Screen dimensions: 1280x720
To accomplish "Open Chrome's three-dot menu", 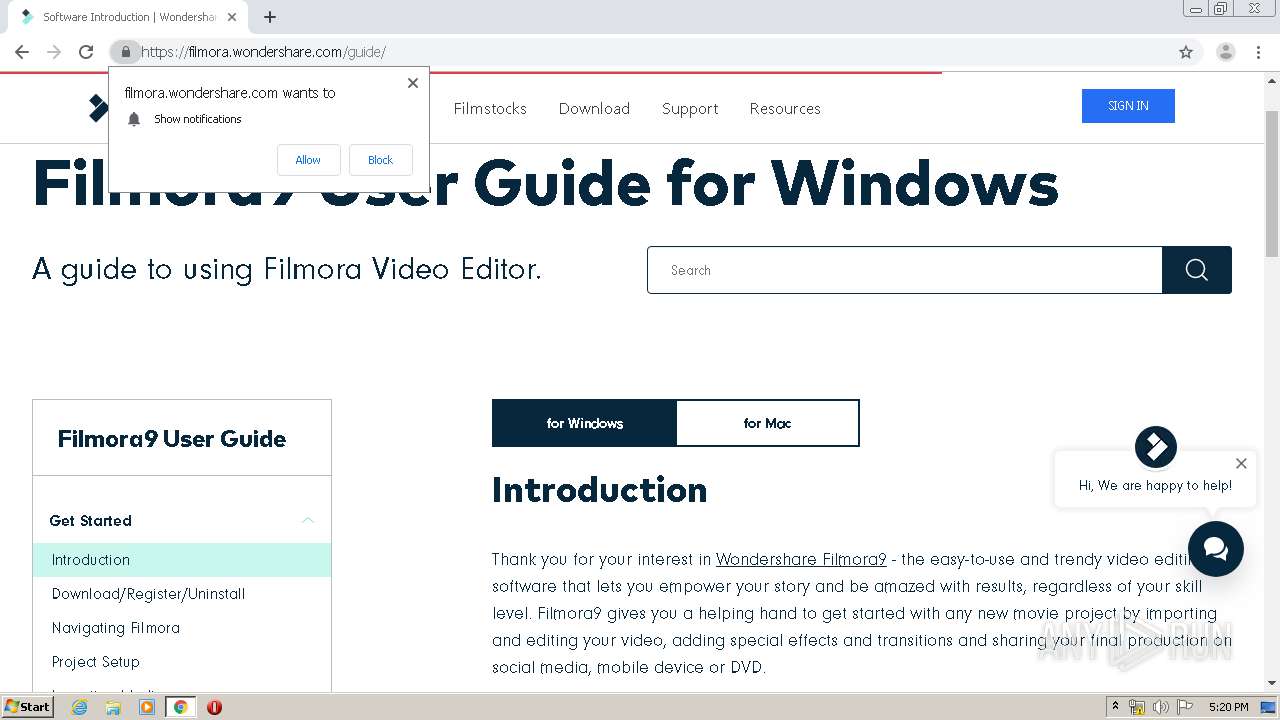I will coord(1258,52).
